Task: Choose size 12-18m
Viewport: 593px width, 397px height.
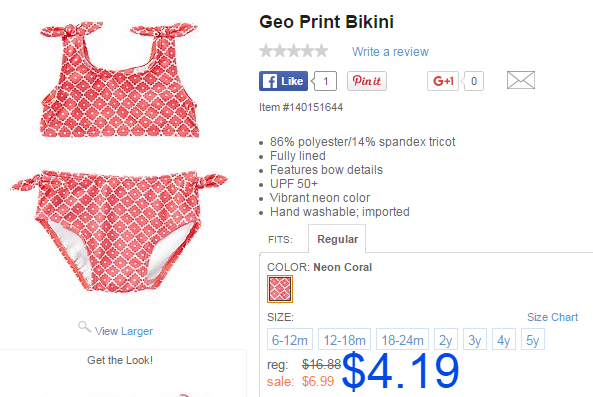Action: (x=345, y=340)
